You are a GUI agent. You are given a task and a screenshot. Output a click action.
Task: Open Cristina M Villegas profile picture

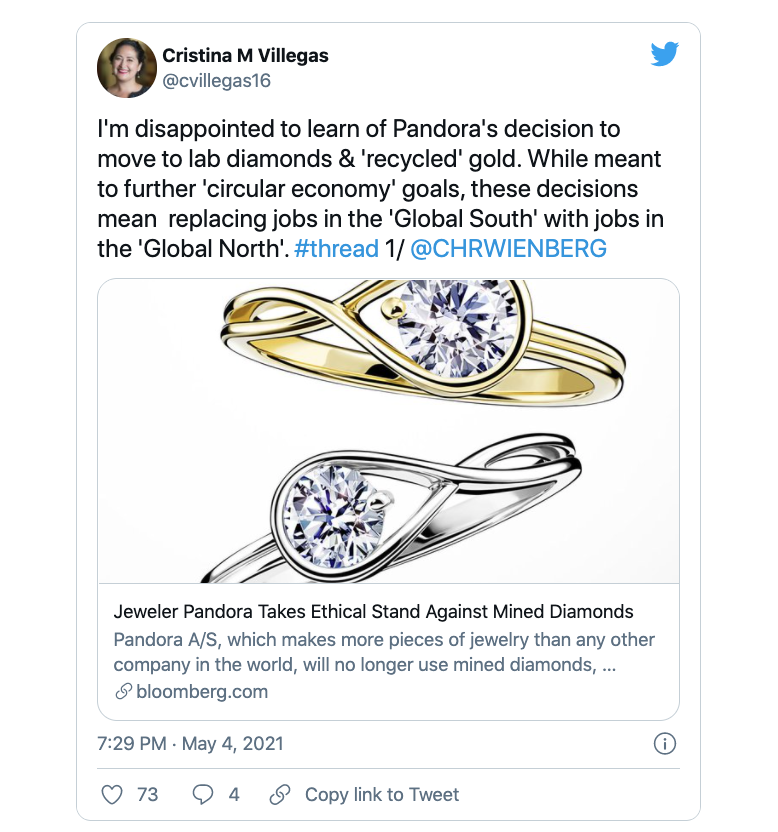pos(127,68)
